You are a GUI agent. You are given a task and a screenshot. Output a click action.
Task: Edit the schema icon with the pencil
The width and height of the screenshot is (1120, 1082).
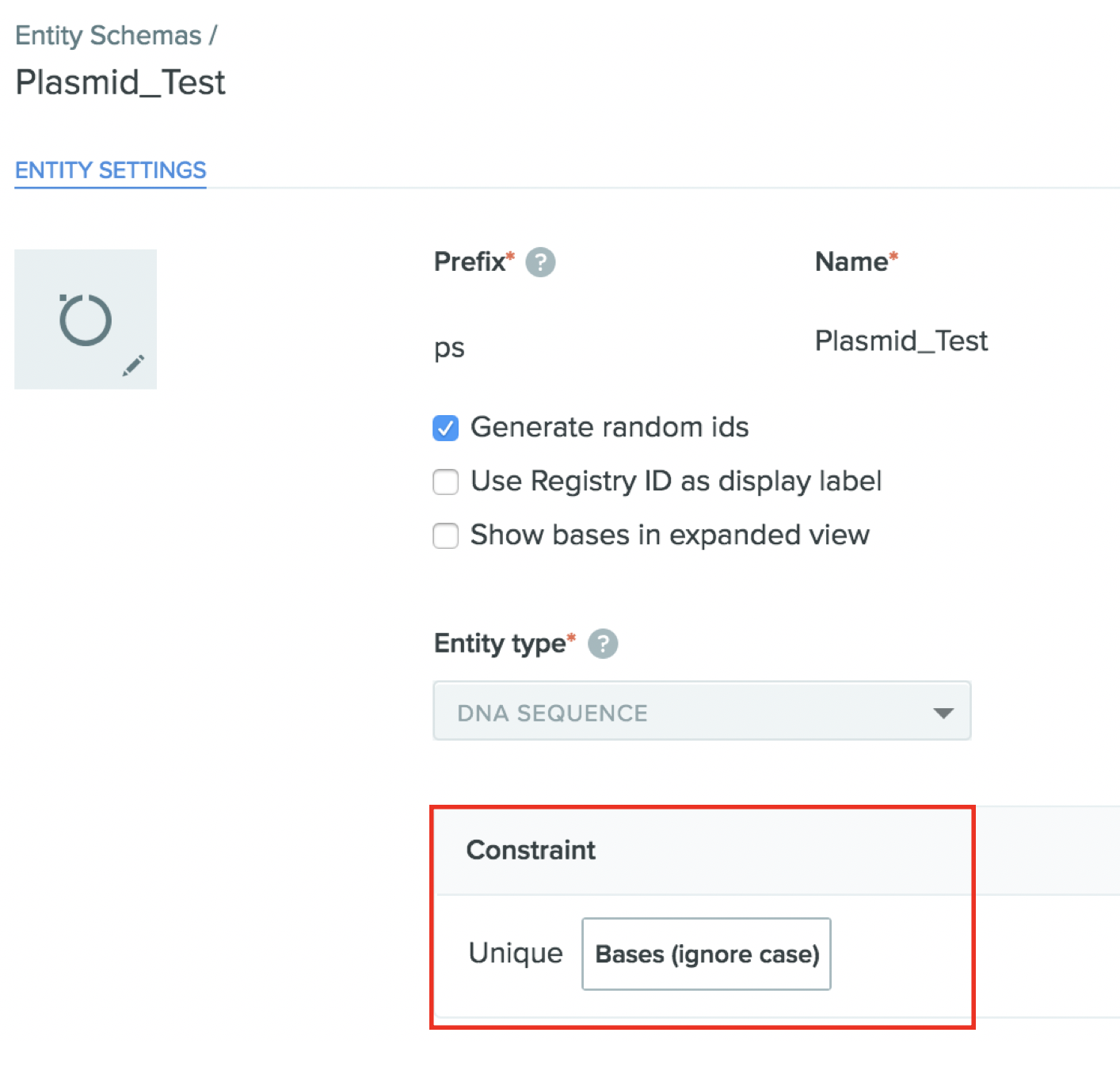tap(133, 365)
